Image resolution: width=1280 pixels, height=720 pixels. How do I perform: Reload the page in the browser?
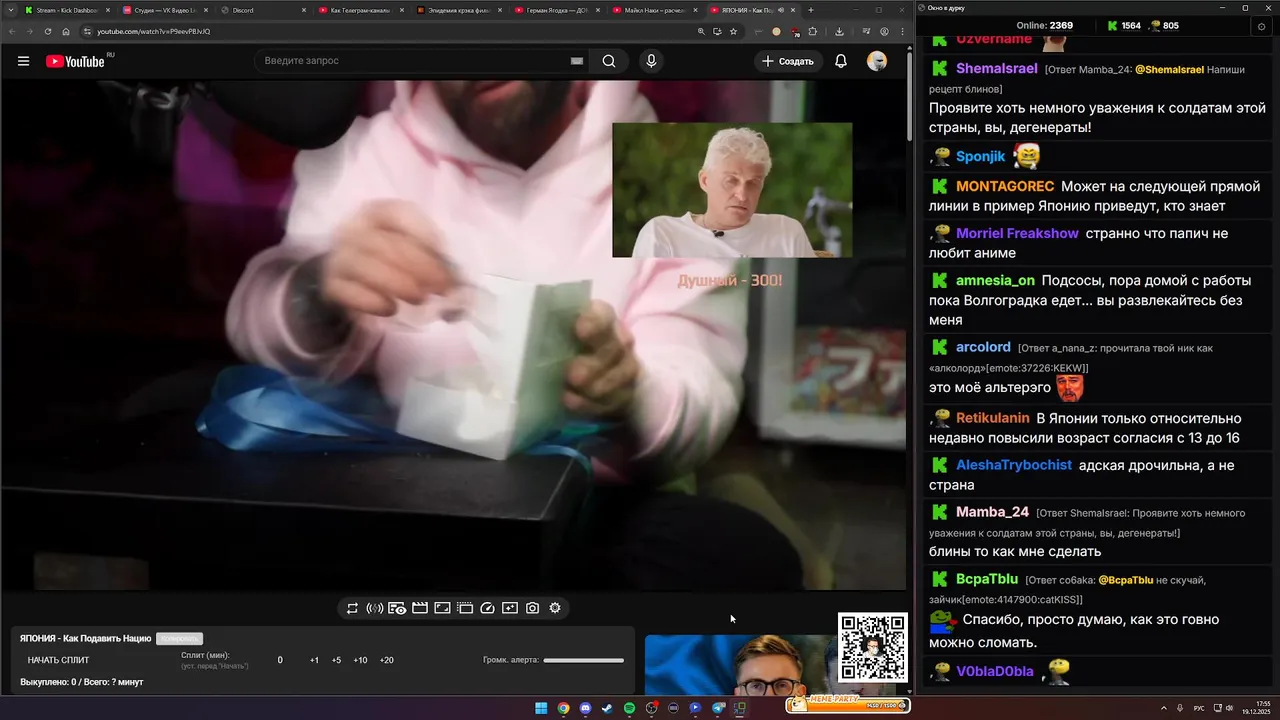pyautogui.click(x=48, y=31)
